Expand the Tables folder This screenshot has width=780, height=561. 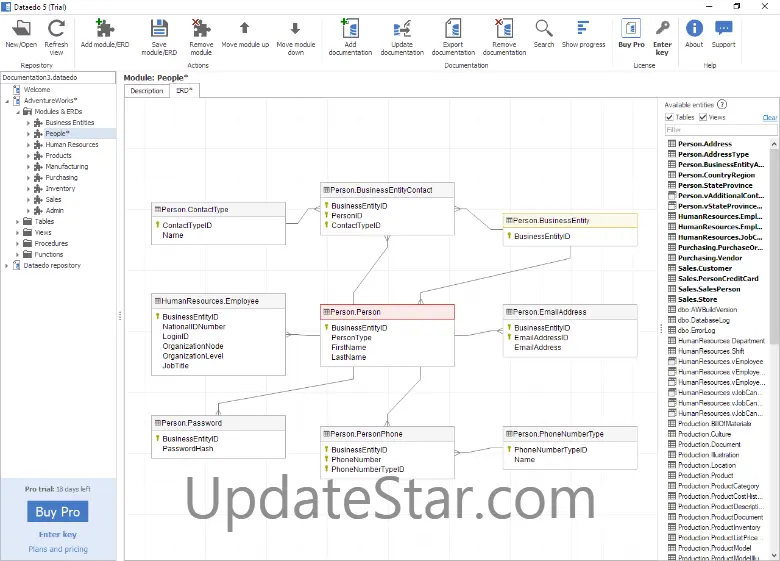click(x=18, y=222)
